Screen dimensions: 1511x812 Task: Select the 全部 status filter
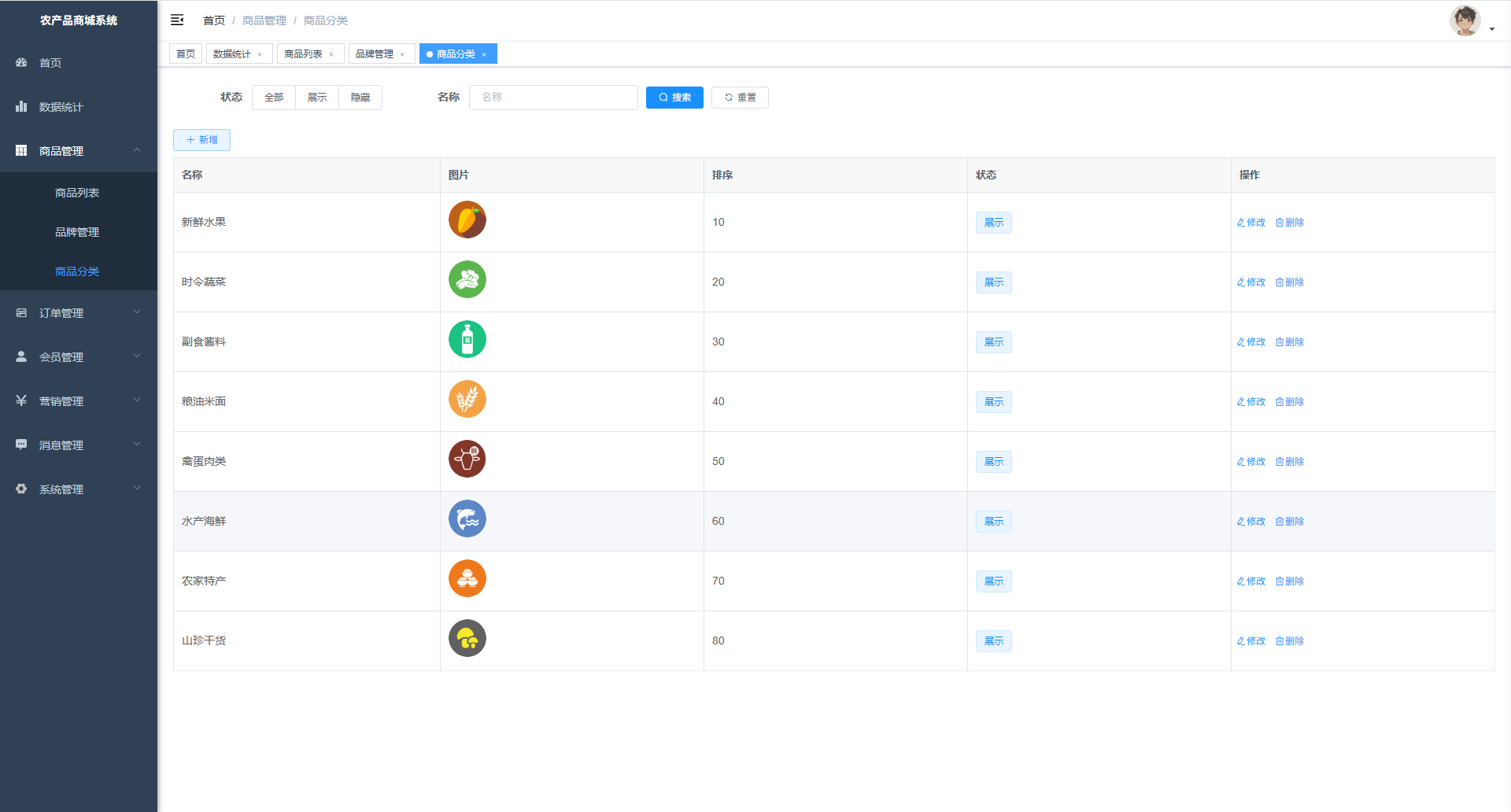[x=274, y=98]
